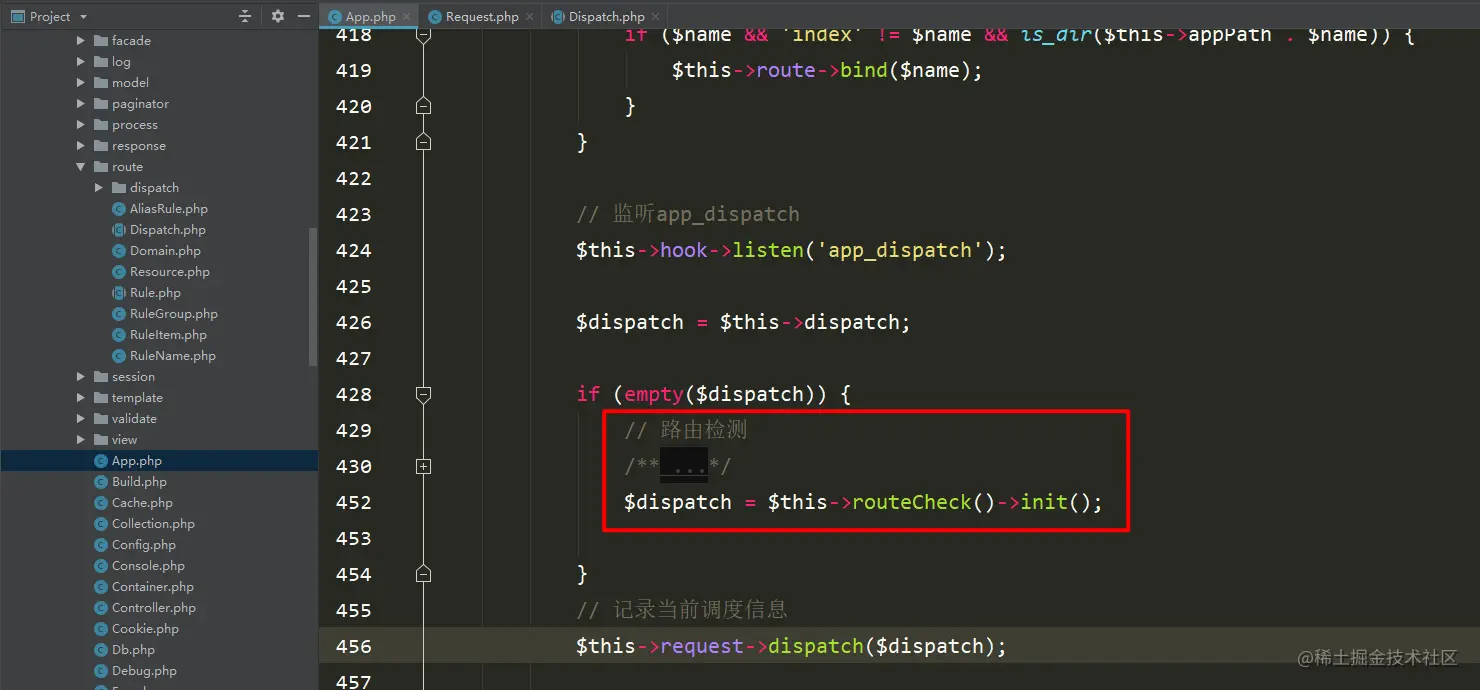Expand the paginator folder
Viewport: 1480px width, 690px height.
coord(81,104)
